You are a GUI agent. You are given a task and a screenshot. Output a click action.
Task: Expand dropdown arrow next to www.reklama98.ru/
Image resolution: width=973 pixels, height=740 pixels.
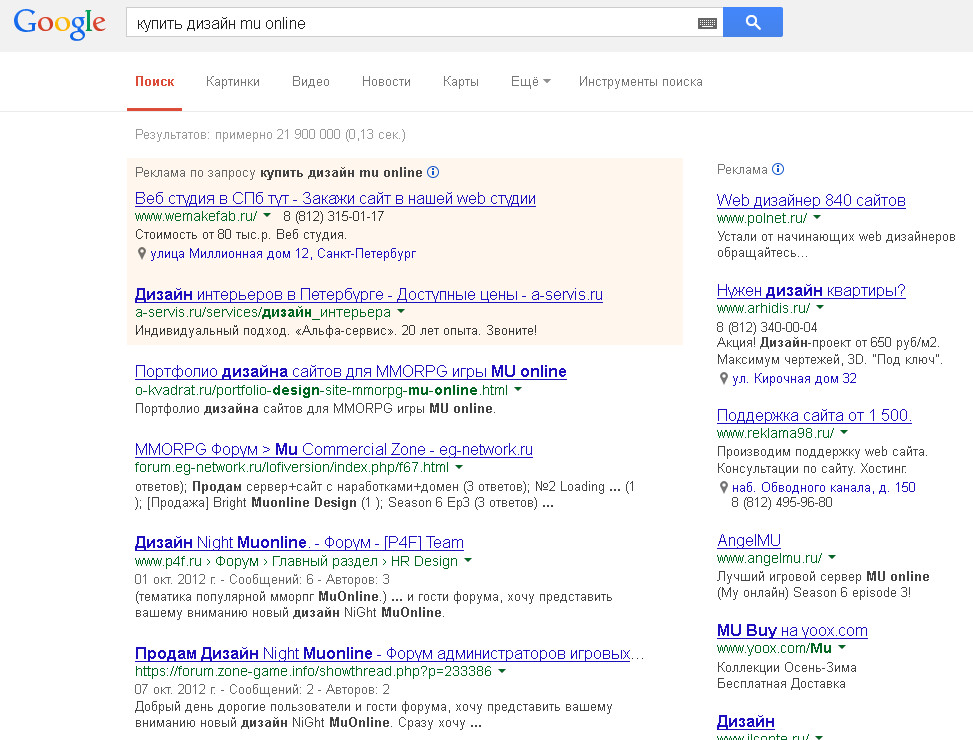pyautogui.click(x=844, y=432)
